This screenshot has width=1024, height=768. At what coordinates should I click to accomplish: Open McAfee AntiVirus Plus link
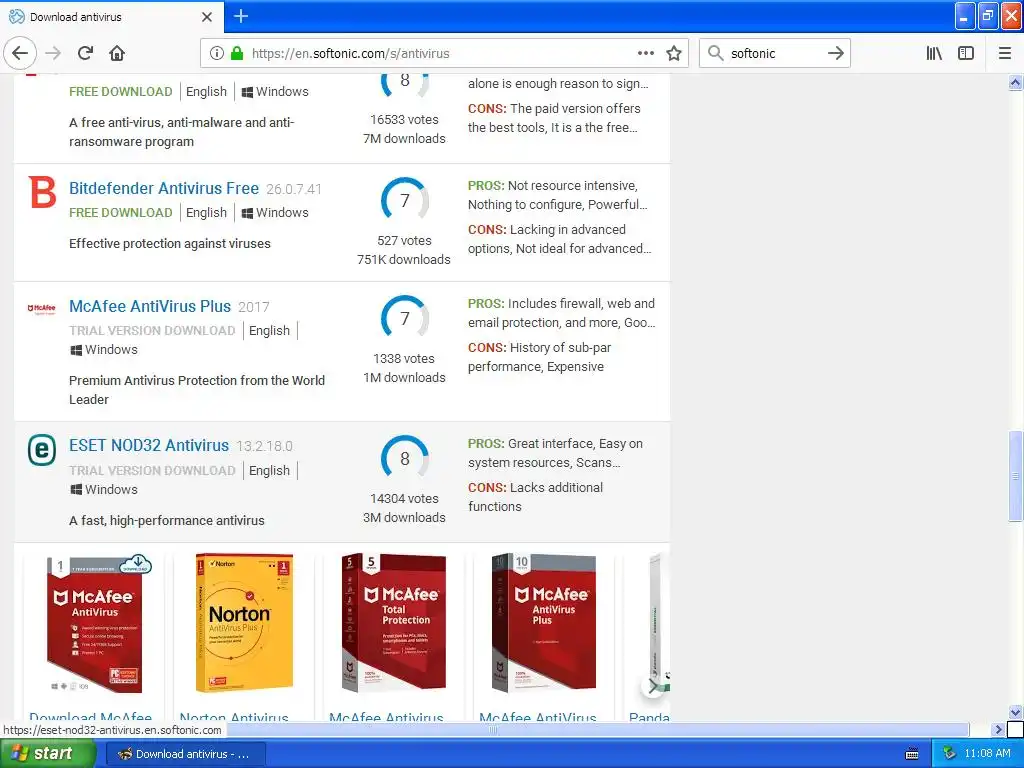point(150,306)
